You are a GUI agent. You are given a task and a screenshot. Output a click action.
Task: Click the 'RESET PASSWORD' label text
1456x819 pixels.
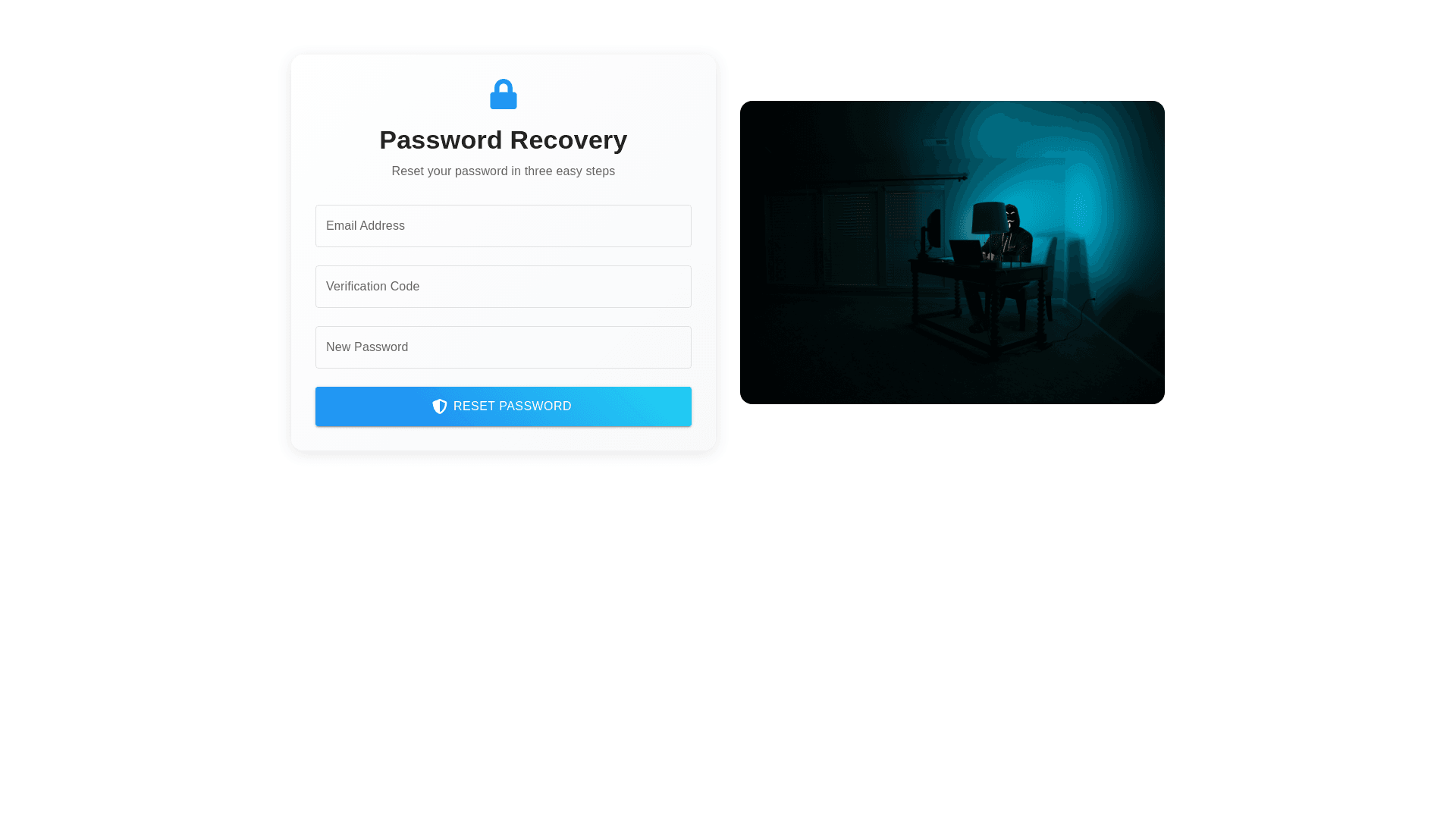tap(513, 406)
